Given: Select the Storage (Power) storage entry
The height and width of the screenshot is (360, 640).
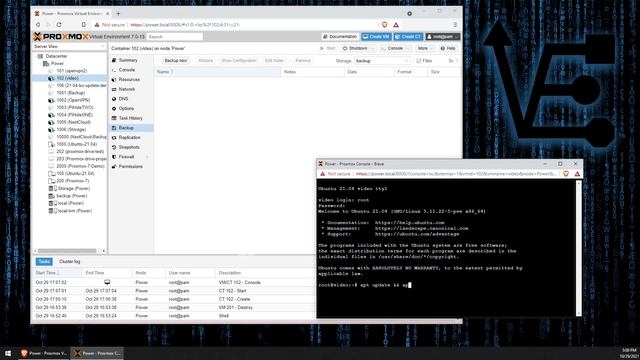Looking at the screenshot, I should pyautogui.click(x=73, y=188).
